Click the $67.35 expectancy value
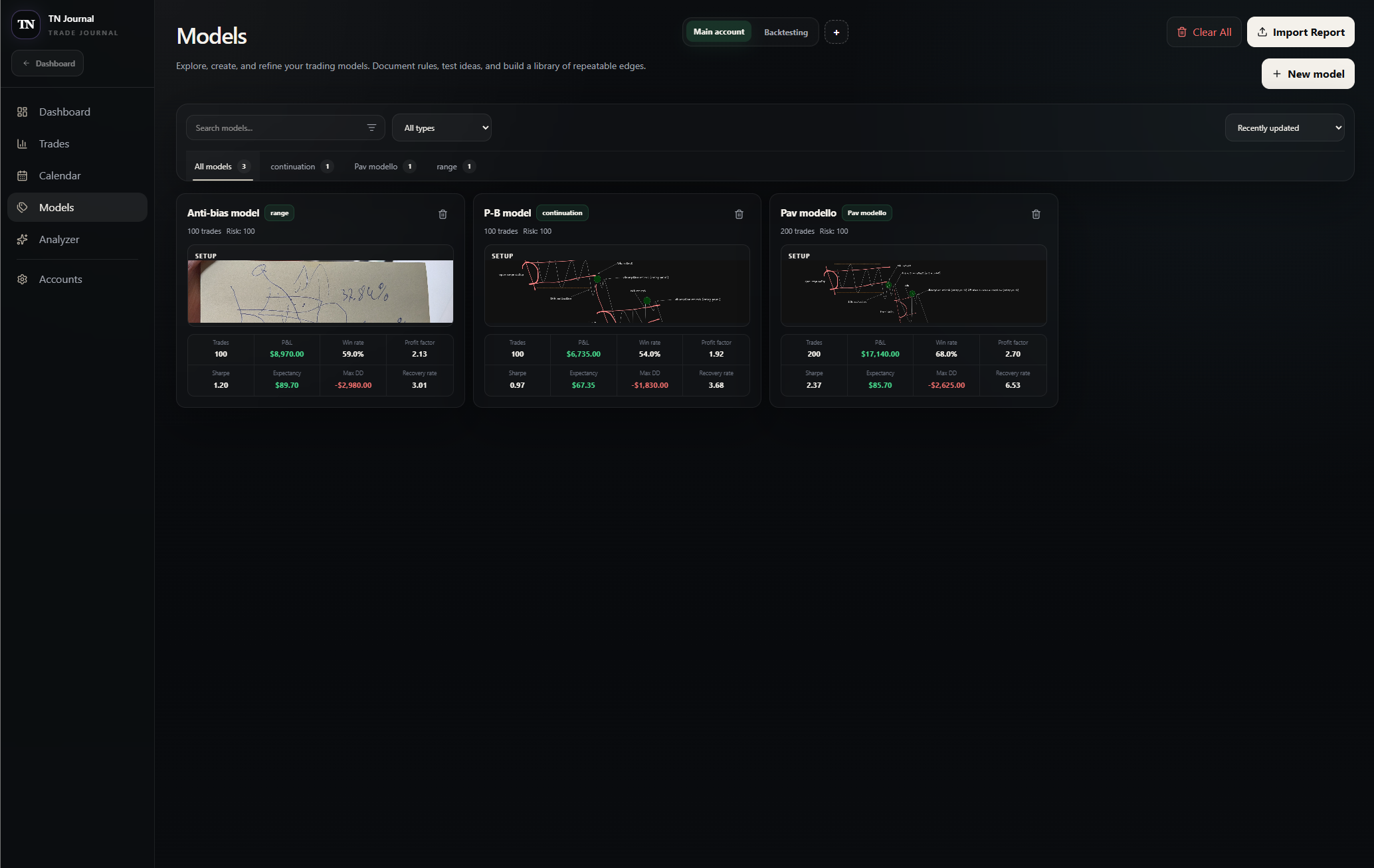 tap(583, 385)
